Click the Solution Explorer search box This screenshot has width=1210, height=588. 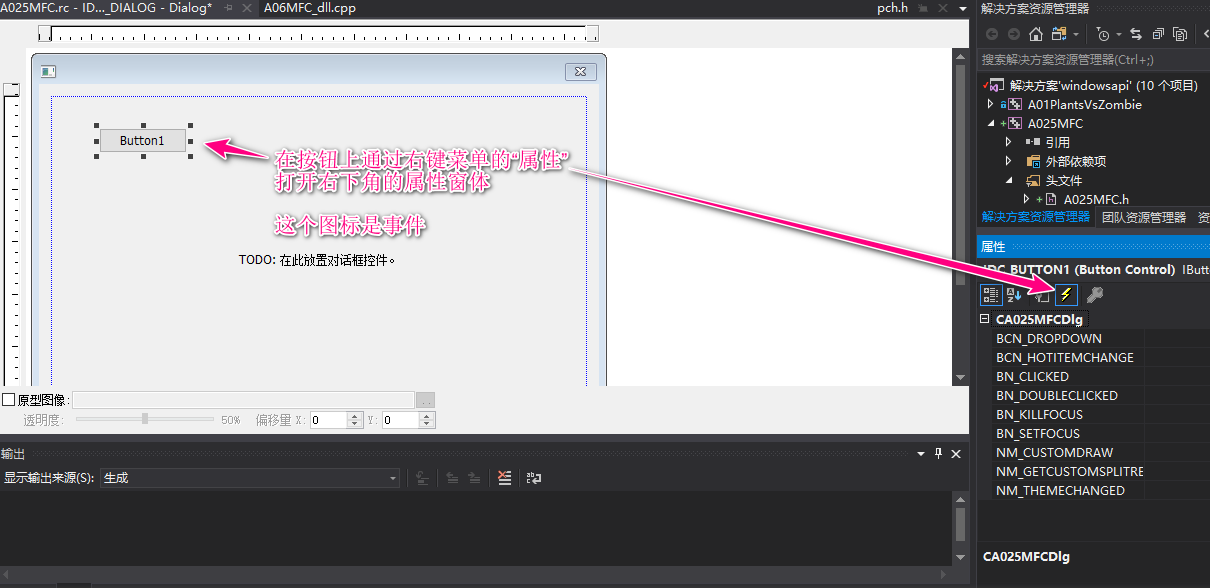click(x=1092, y=60)
